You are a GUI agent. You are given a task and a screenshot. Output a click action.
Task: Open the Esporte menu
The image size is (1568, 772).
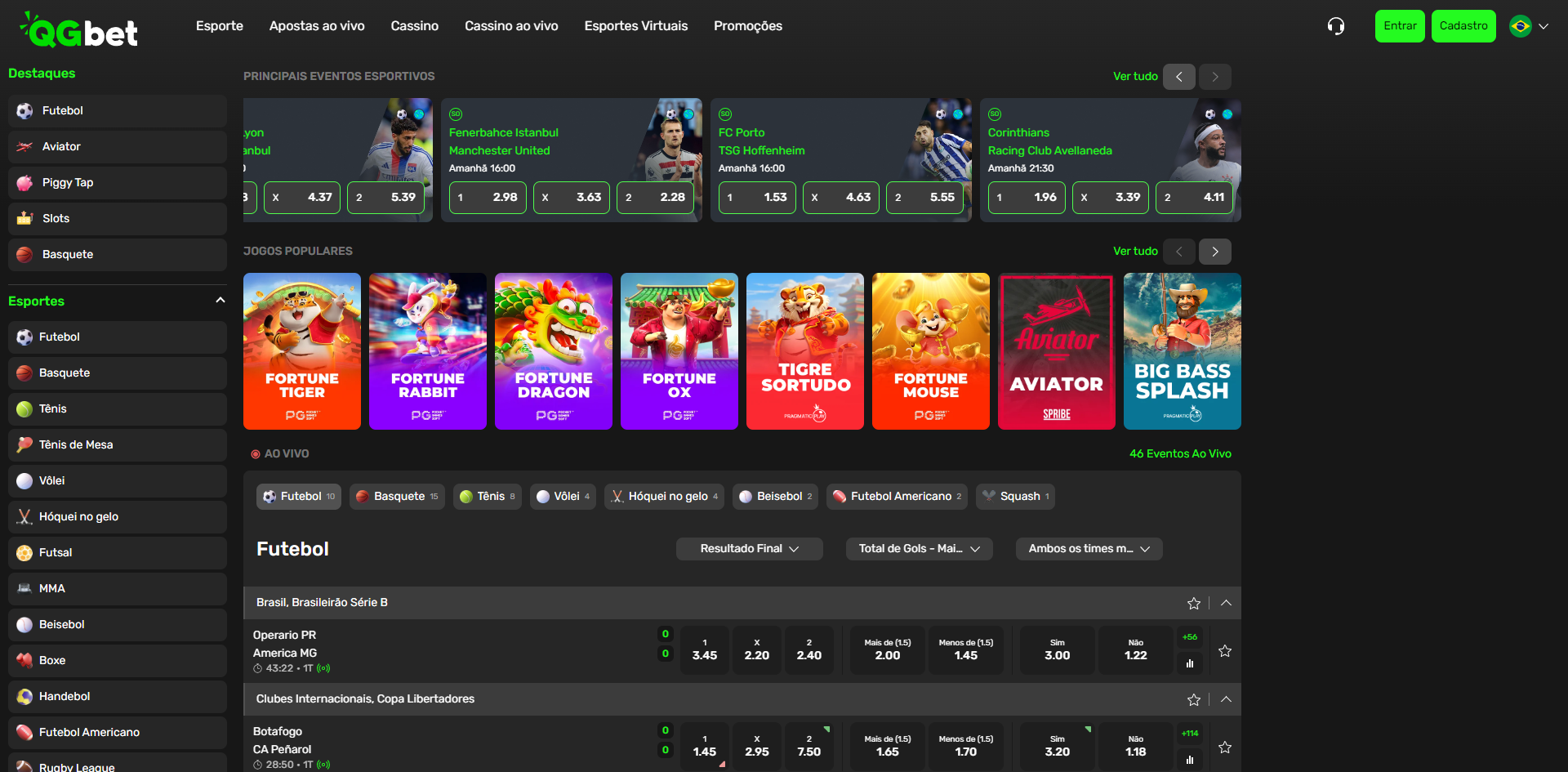pyautogui.click(x=220, y=26)
